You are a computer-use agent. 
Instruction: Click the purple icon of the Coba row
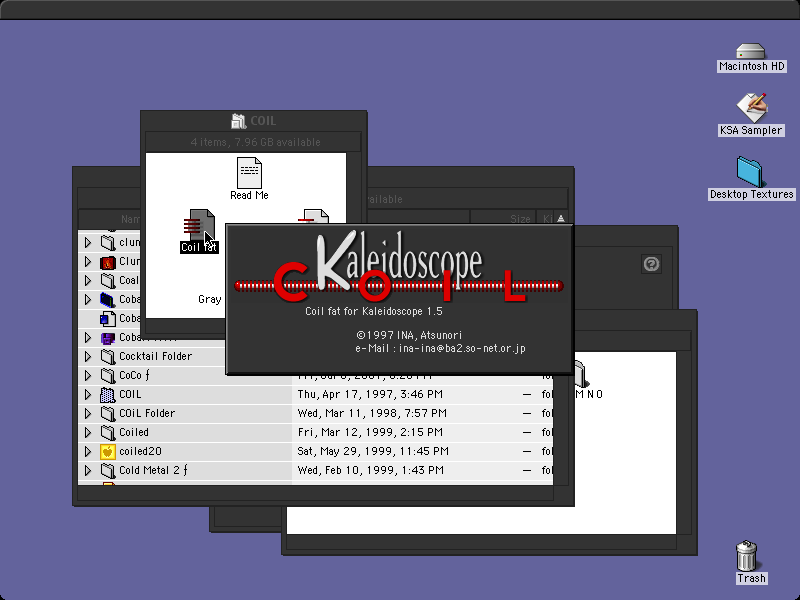108,338
